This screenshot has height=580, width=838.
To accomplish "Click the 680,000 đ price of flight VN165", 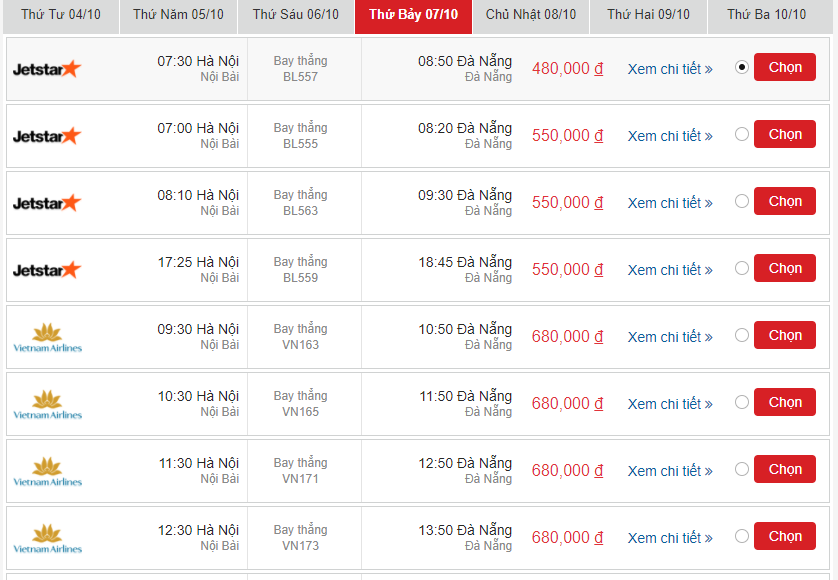I will (567, 404).
